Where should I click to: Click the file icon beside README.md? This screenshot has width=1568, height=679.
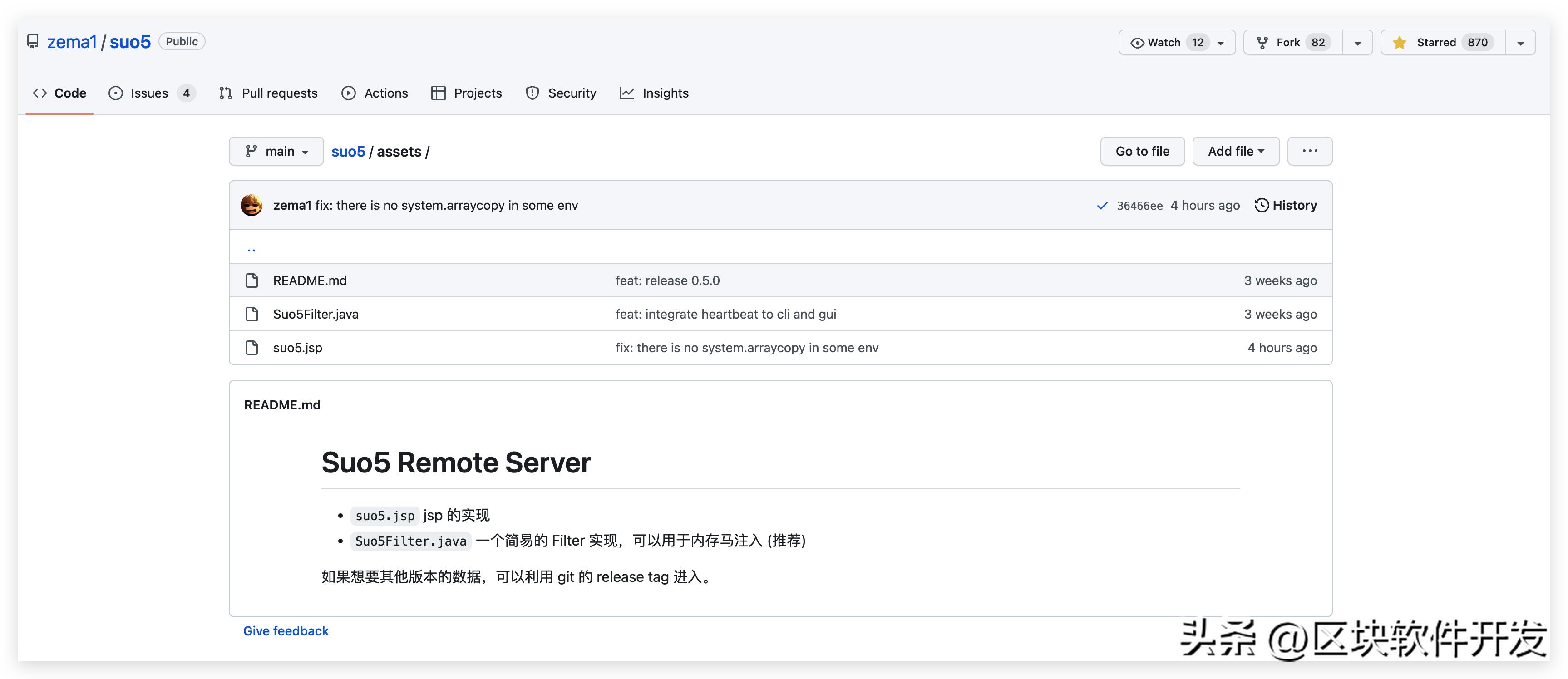tap(251, 280)
